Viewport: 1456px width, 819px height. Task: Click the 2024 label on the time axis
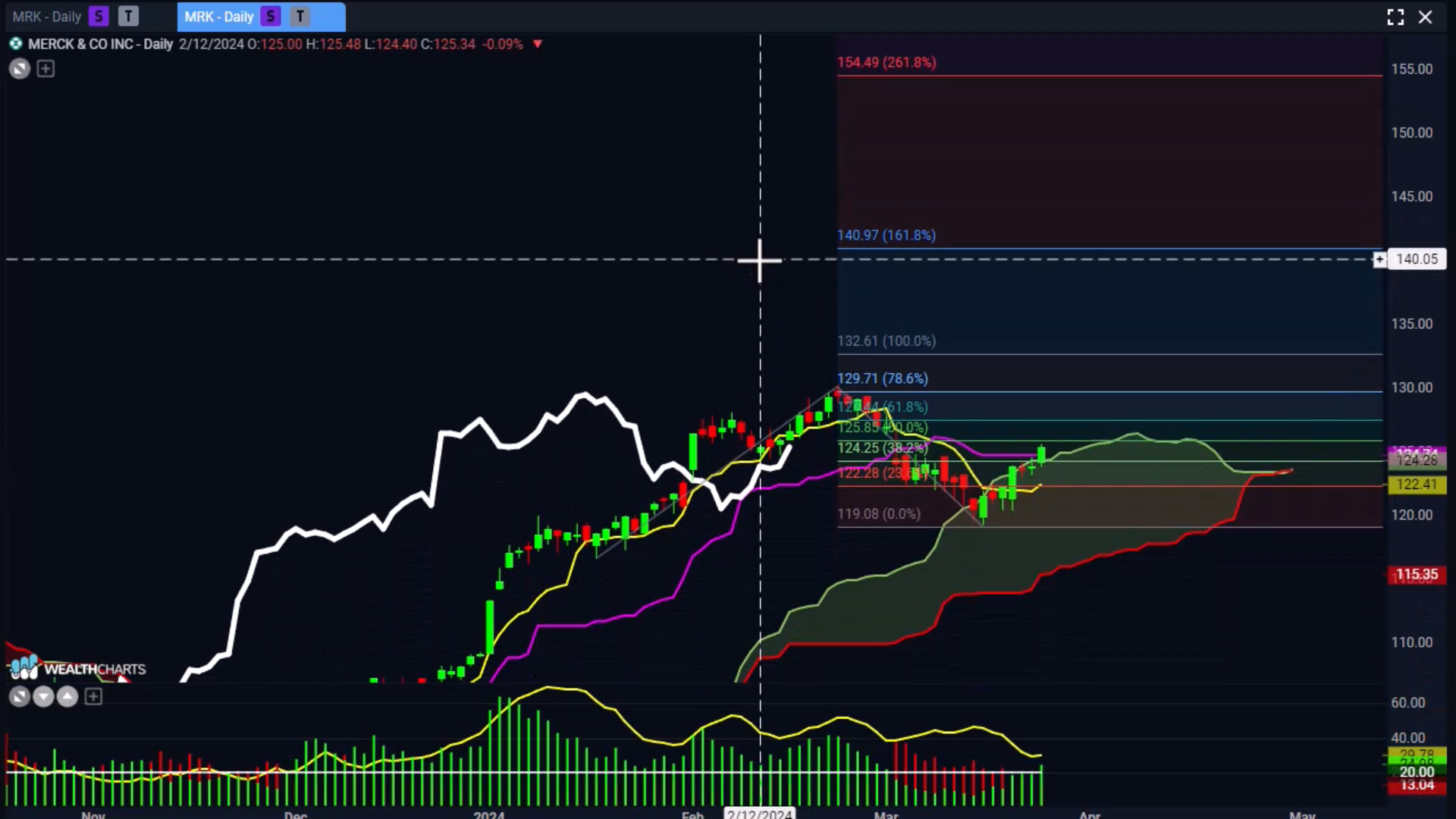point(488,815)
